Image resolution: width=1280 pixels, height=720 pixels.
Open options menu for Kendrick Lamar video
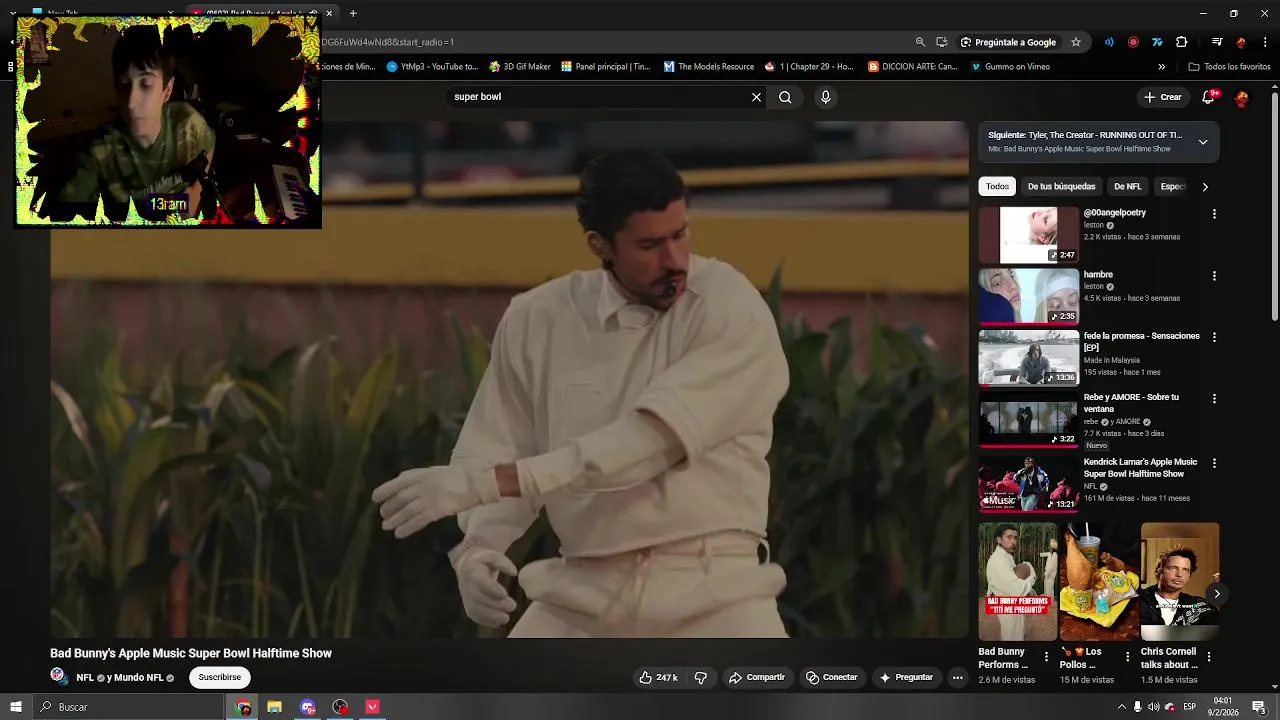tap(1214, 463)
